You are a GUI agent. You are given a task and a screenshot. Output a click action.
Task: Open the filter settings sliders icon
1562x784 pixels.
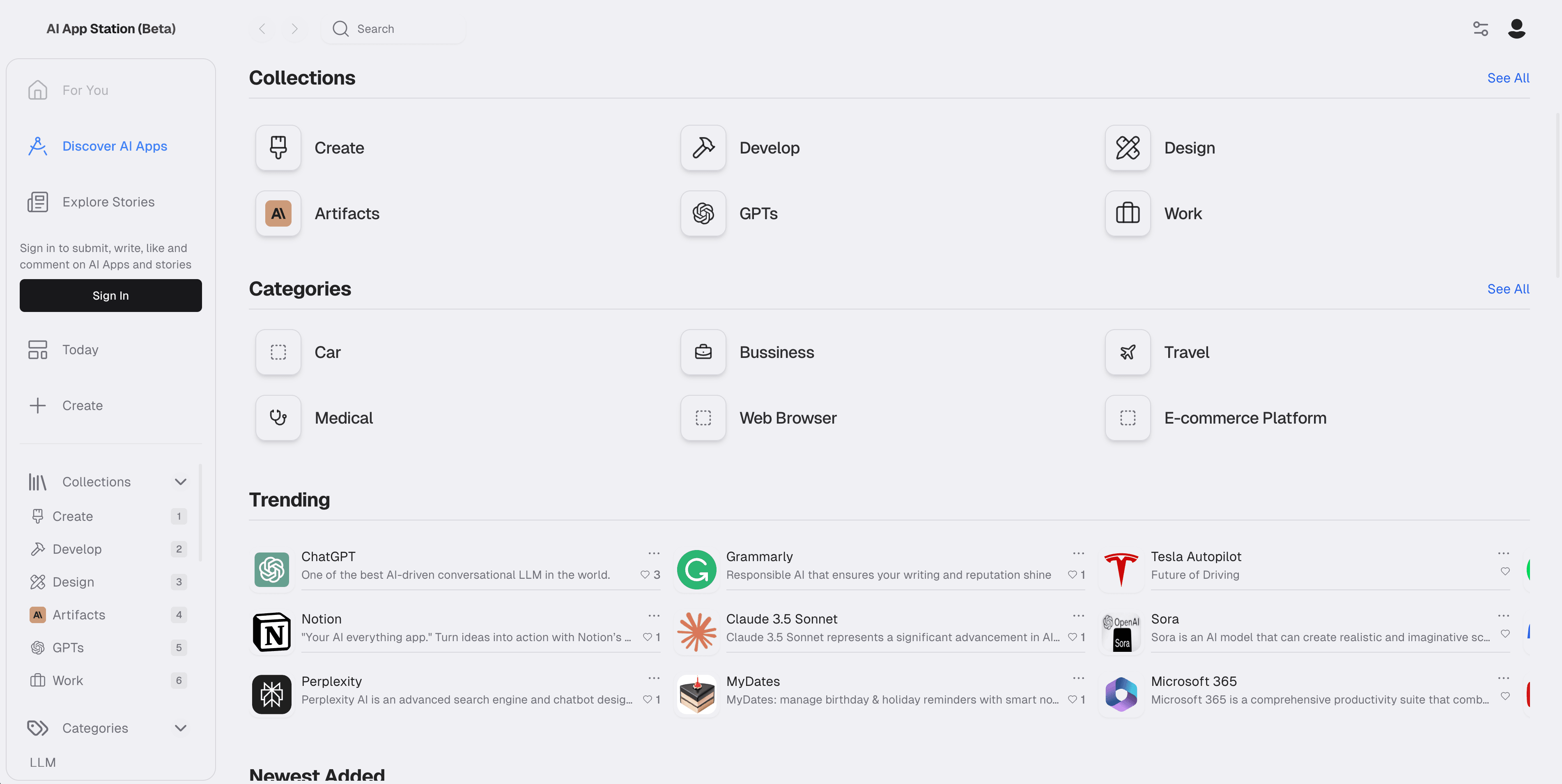click(x=1480, y=28)
